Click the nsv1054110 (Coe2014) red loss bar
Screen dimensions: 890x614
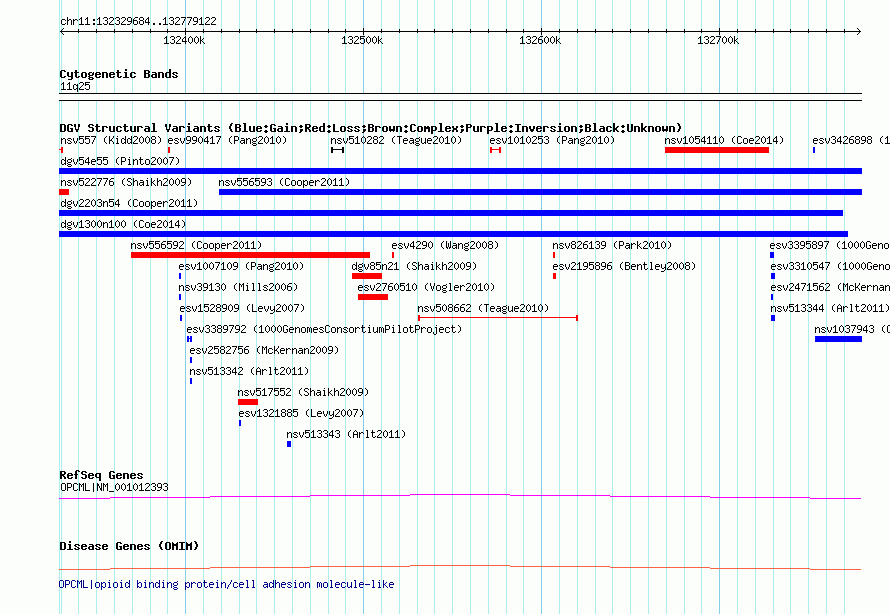coord(717,150)
